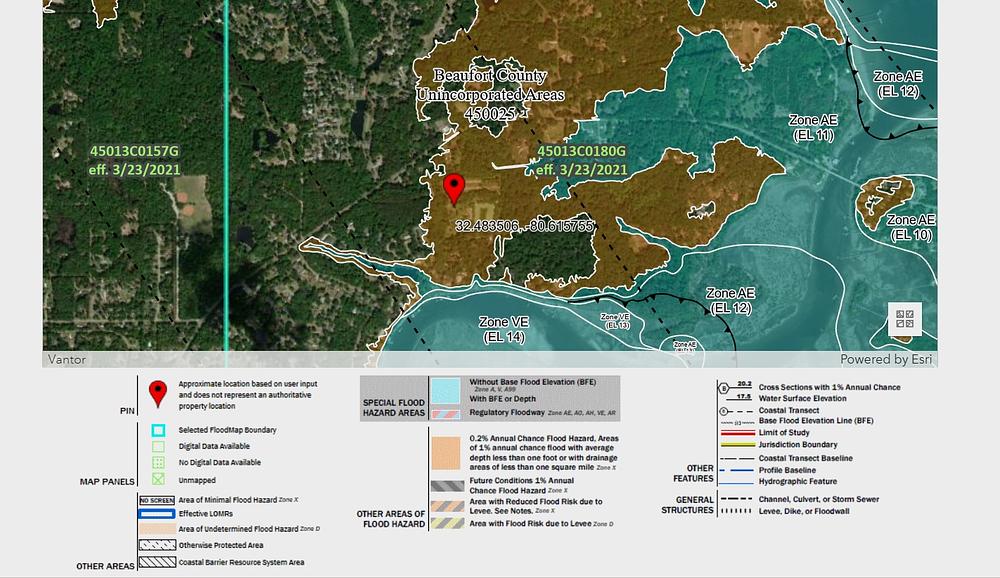Click the Effective LOMRs blue rectangle icon

pyautogui.click(x=157, y=514)
